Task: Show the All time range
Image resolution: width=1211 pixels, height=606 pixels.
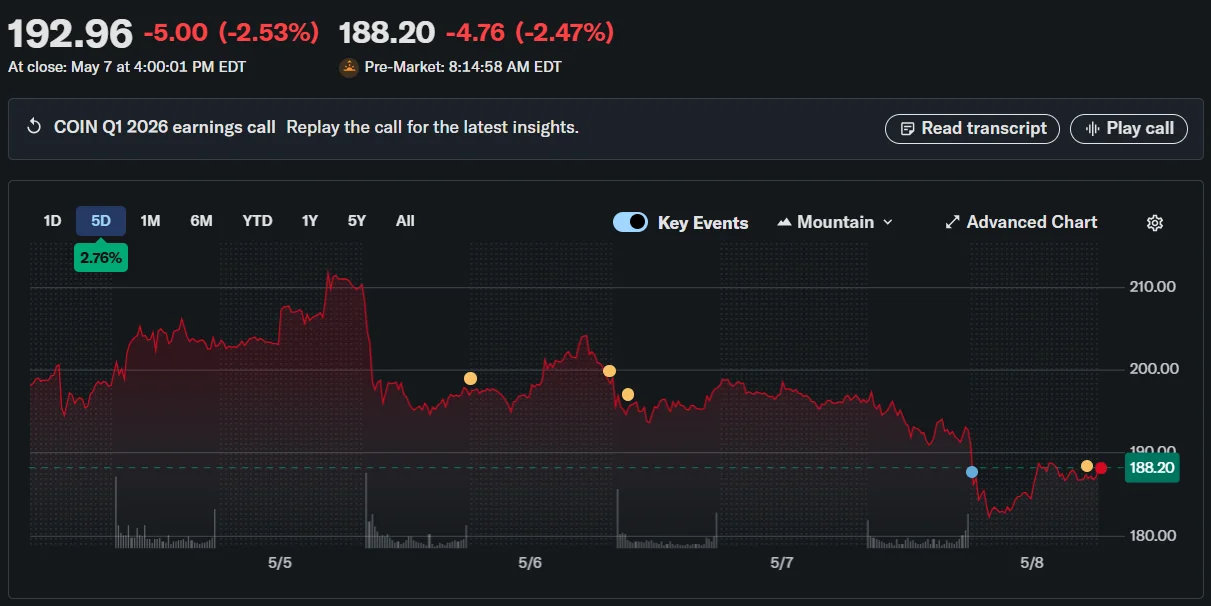Action: click(405, 221)
